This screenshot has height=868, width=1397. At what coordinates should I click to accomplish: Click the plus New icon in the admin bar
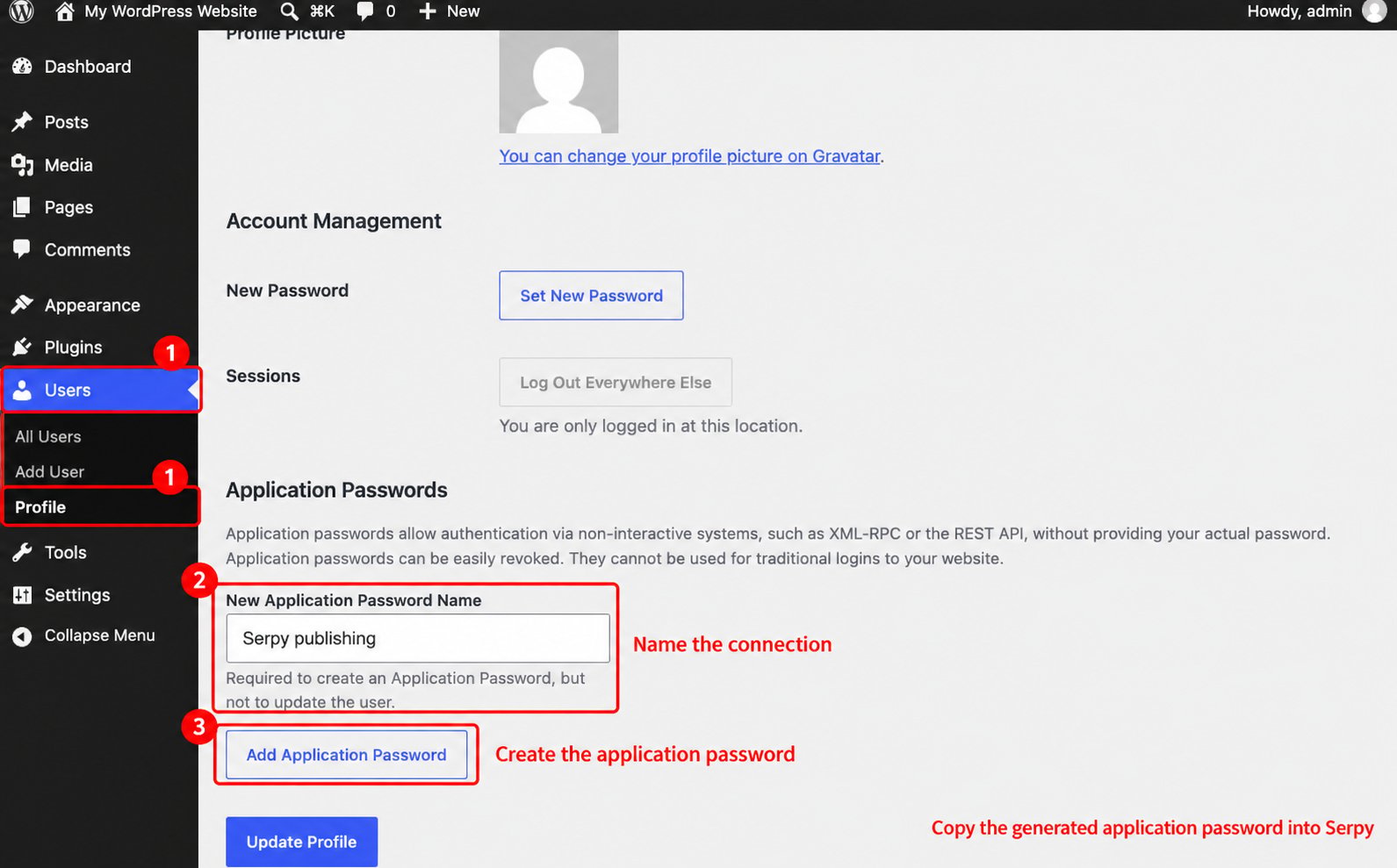coord(427,11)
